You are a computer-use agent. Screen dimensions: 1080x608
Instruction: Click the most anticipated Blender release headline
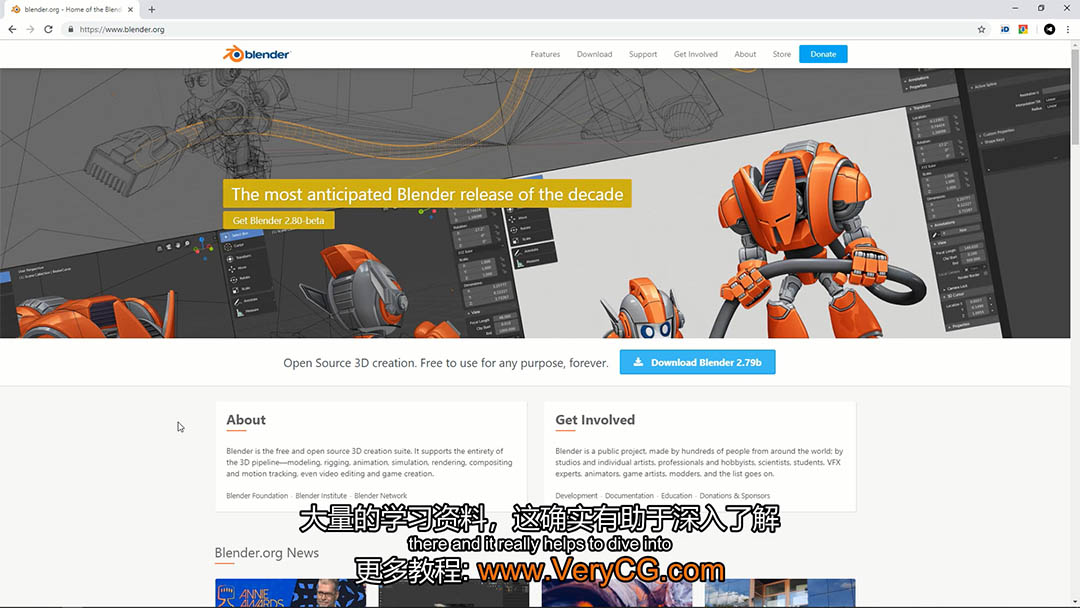427,194
